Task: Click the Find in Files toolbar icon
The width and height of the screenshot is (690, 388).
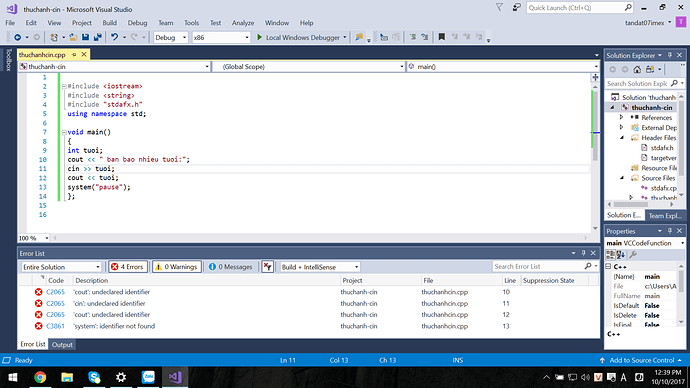Action: [359, 37]
